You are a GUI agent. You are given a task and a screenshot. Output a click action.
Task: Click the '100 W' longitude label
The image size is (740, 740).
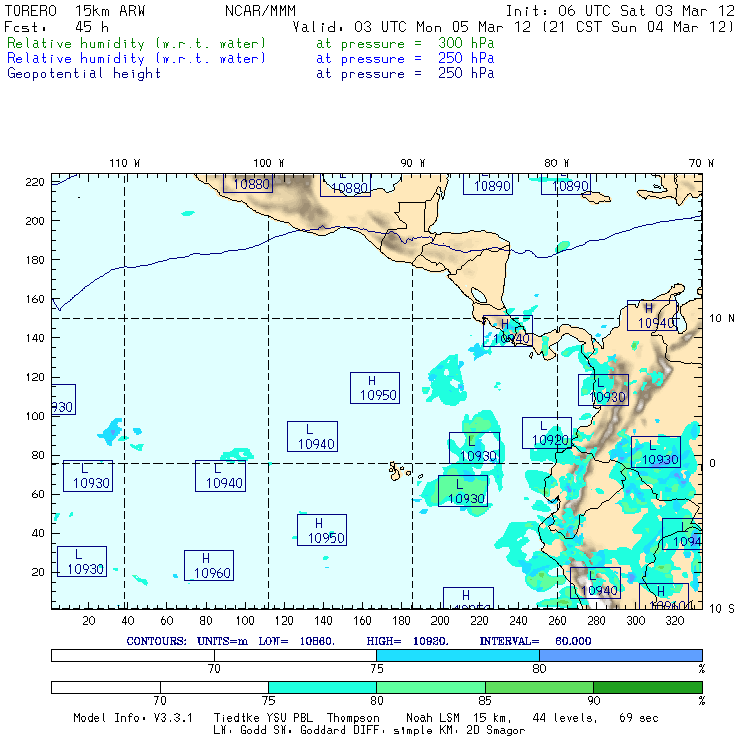(x=269, y=163)
